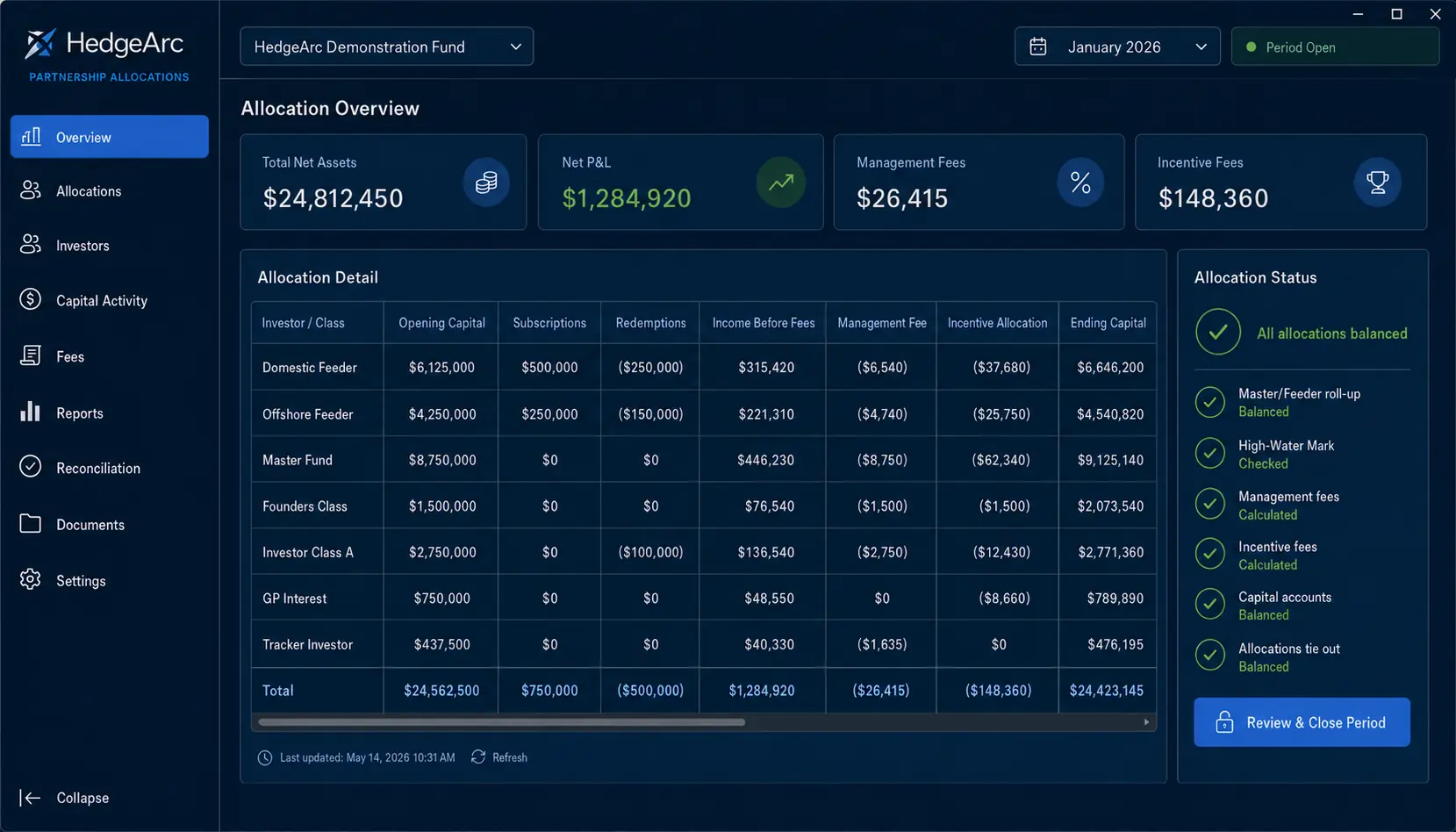Expand the January 2026 period dropdown
This screenshot has height=832, width=1456.
[1117, 47]
